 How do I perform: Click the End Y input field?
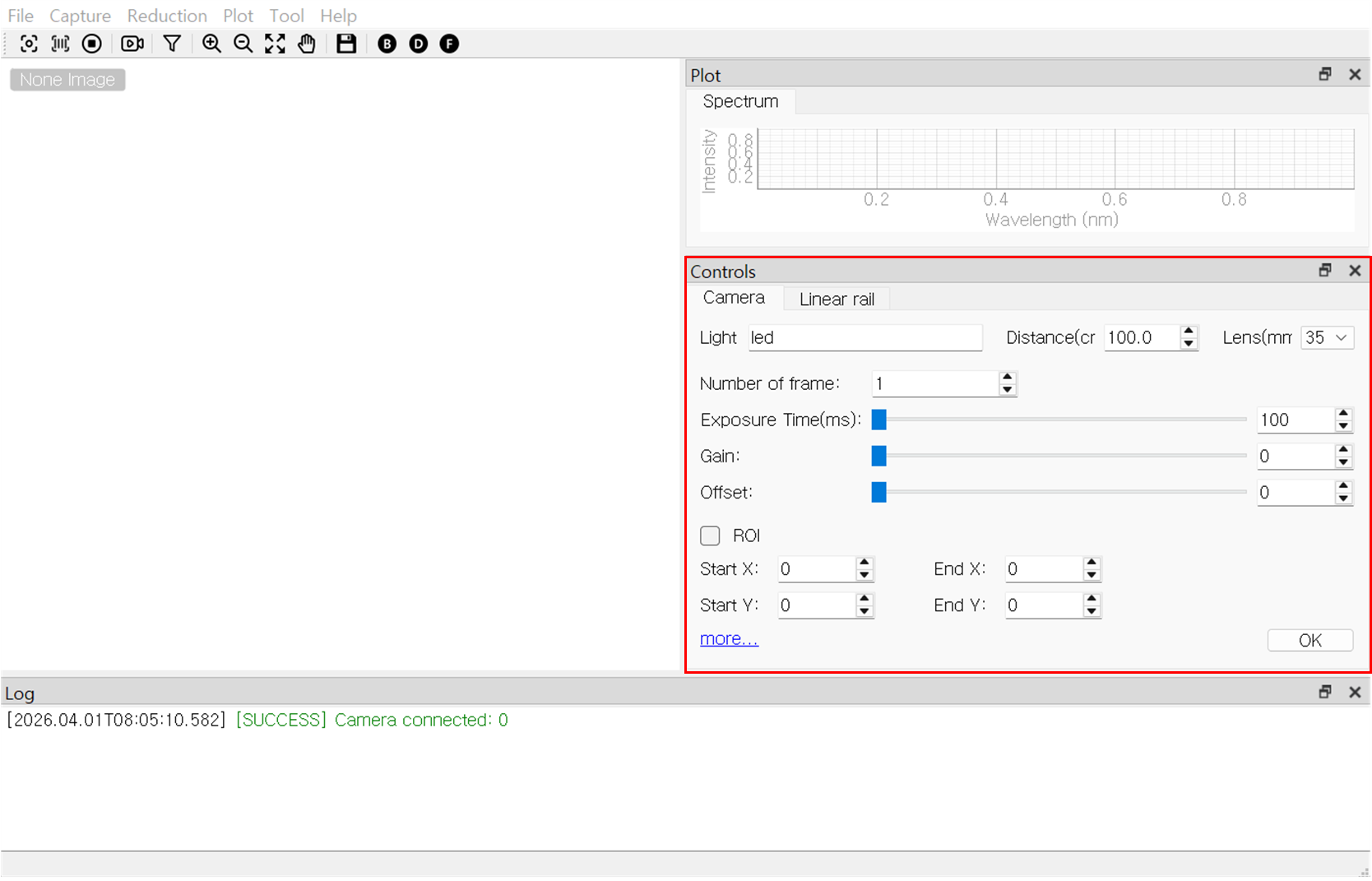click(1044, 605)
